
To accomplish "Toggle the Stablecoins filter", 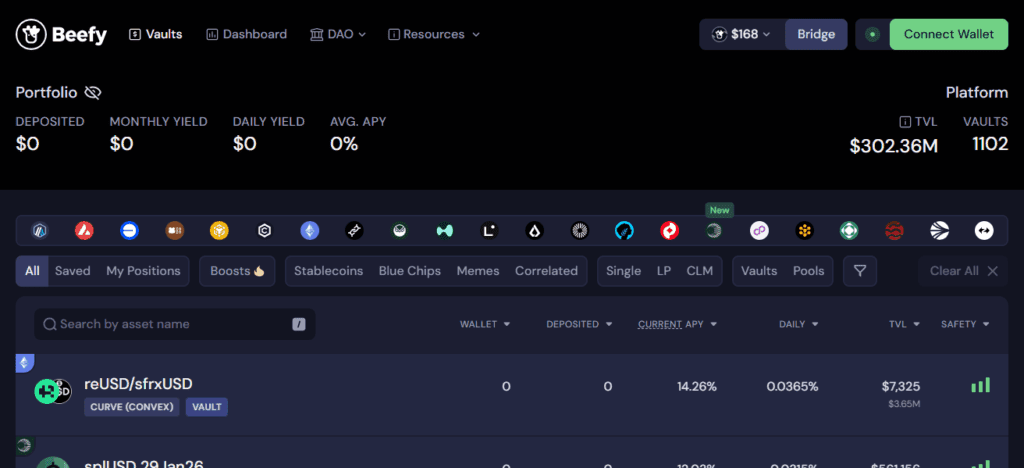I will [x=328, y=271].
